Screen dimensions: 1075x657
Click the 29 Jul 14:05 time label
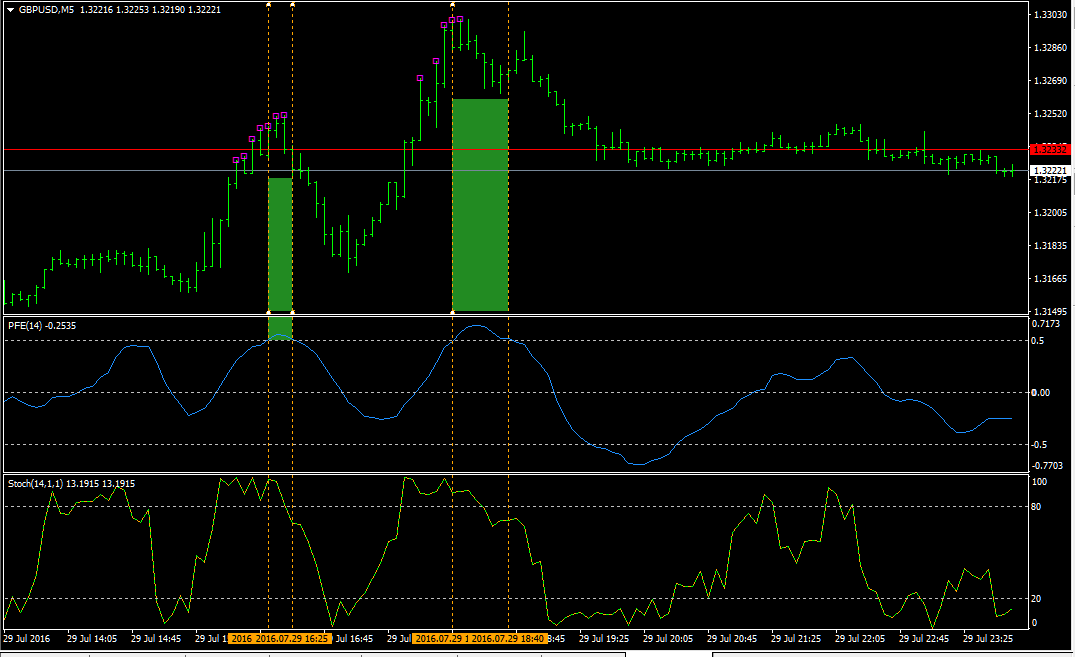pos(92,638)
